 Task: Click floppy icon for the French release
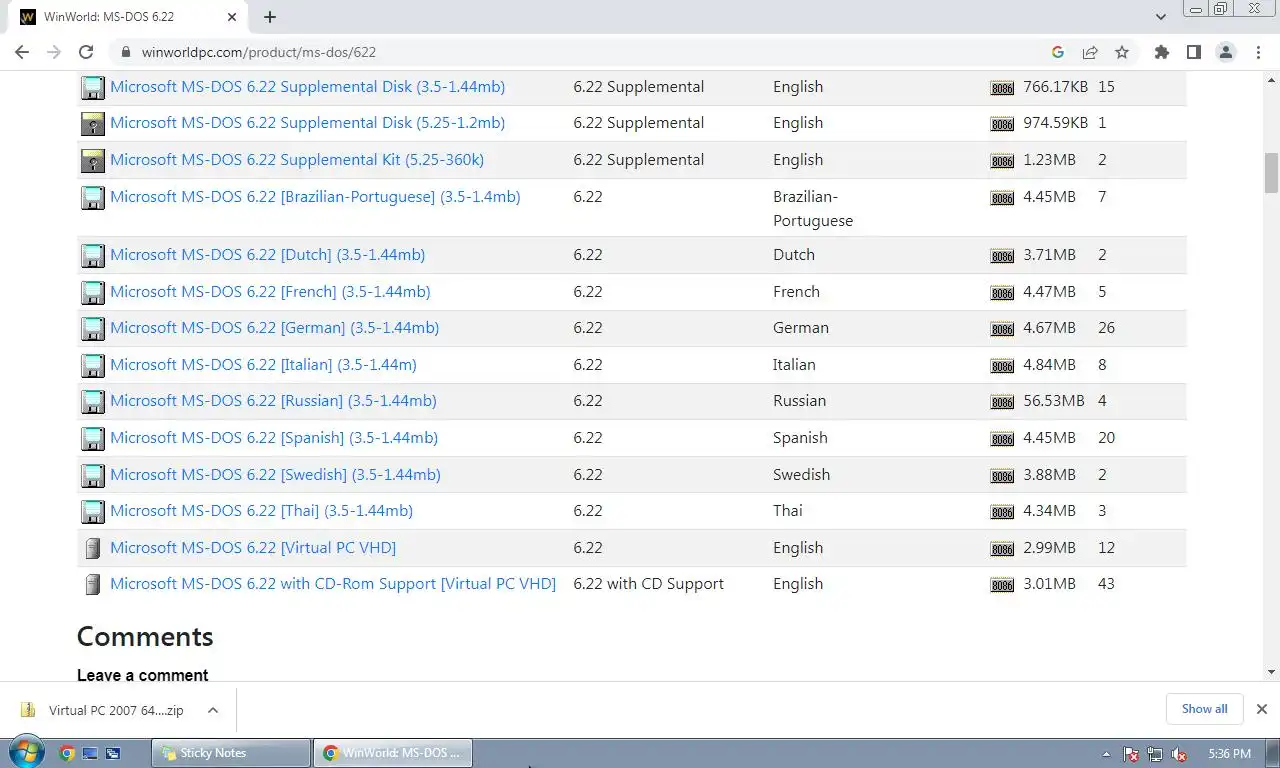point(92,292)
